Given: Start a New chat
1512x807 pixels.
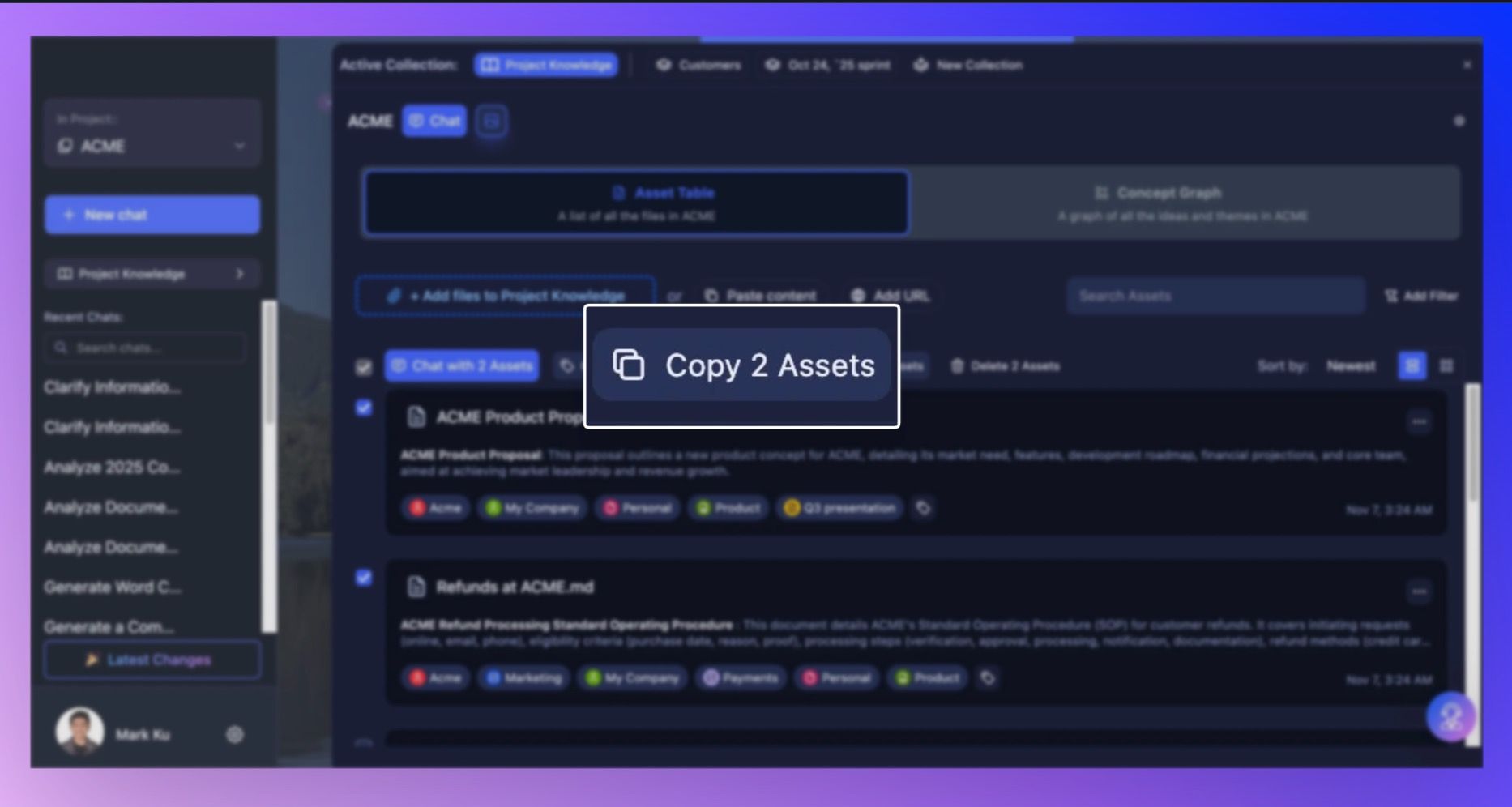Looking at the screenshot, I should pos(152,215).
